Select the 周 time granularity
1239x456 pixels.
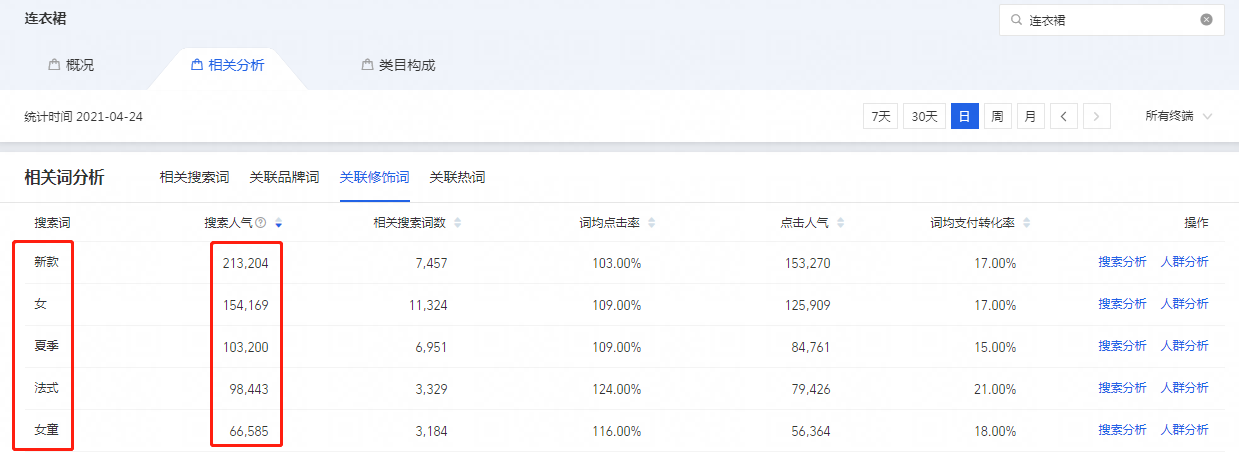(997, 116)
